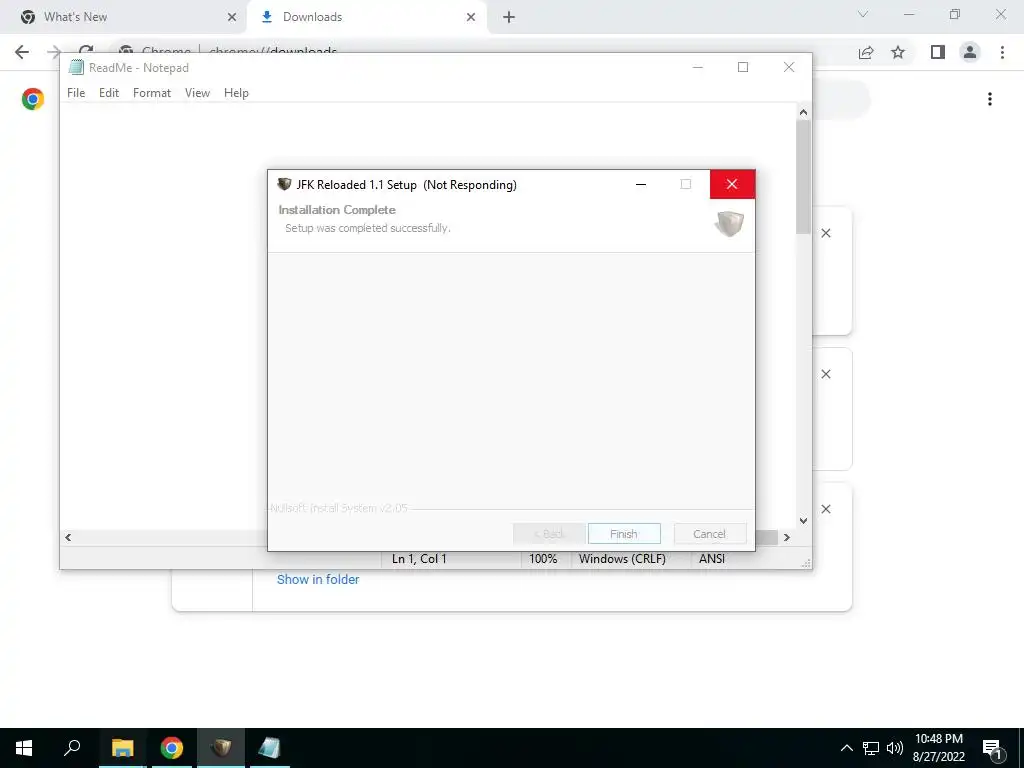Click the Windows (CRLF) status text
The image size is (1024, 768).
click(x=622, y=559)
